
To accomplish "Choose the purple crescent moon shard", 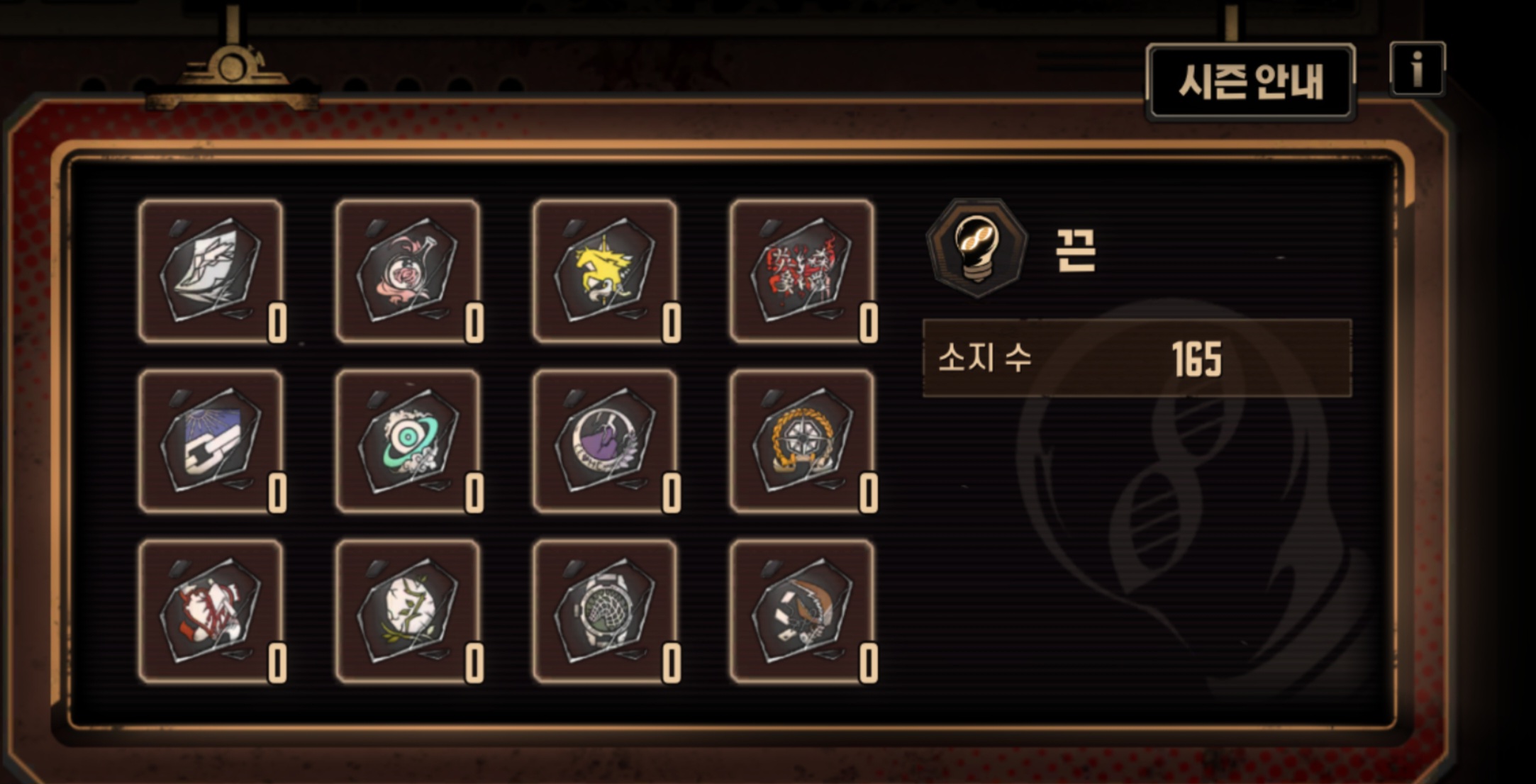I will point(606,441).
